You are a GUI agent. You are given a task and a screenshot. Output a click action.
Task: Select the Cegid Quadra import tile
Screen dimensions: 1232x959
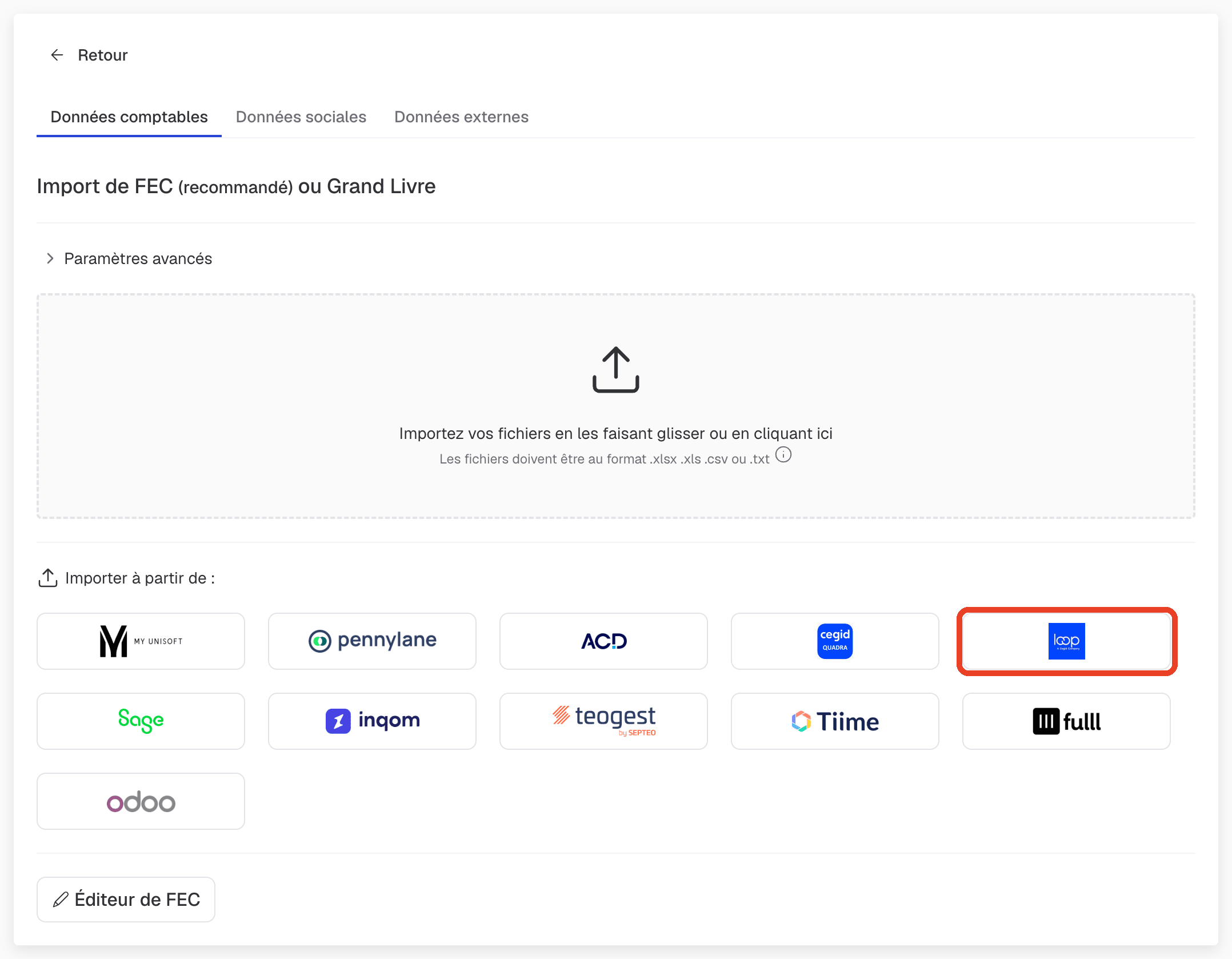click(x=835, y=641)
